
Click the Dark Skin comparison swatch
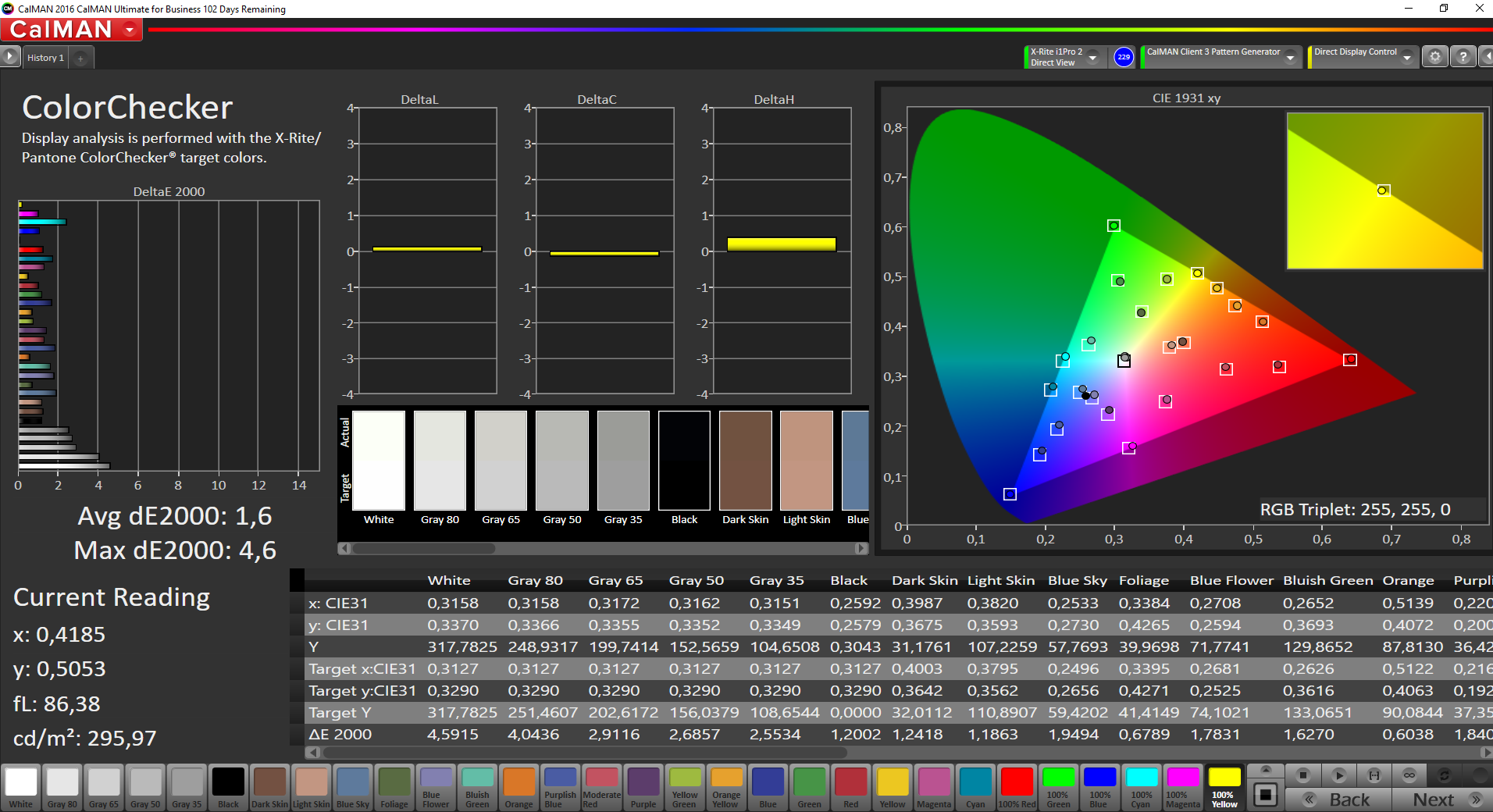click(x=746, y=461)
